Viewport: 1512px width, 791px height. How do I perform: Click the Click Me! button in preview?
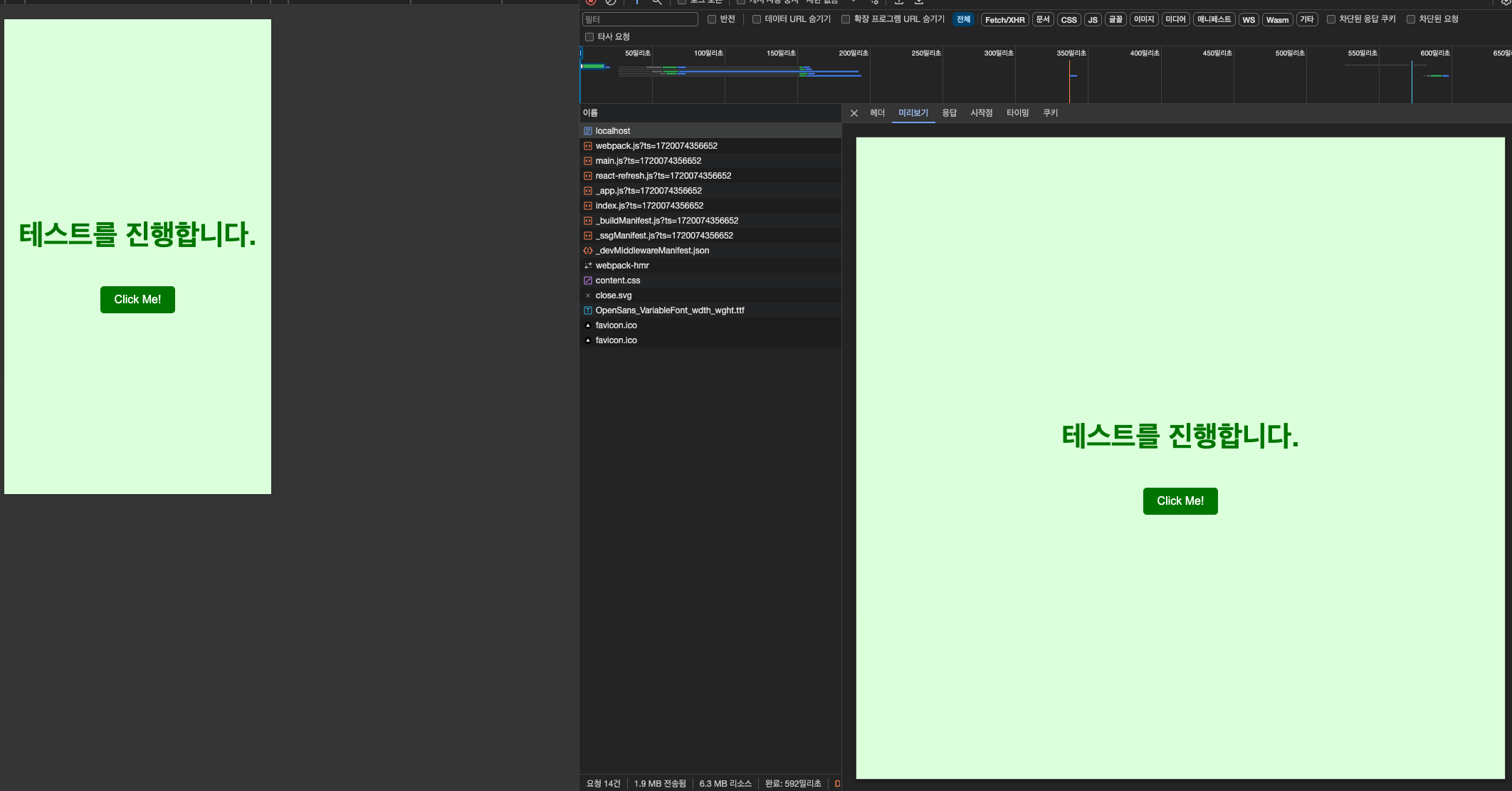coord(1180,501)
